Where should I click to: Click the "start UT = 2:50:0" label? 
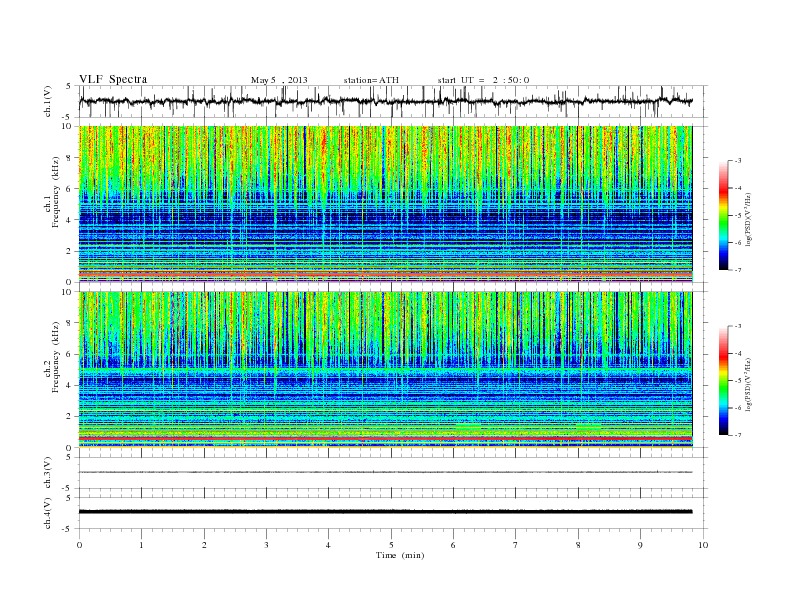point(483,80)
